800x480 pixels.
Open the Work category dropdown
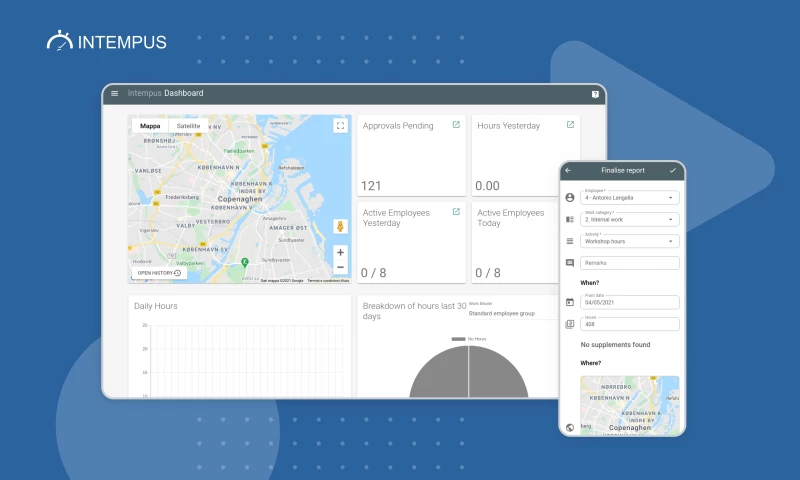[x=629, y=219]
